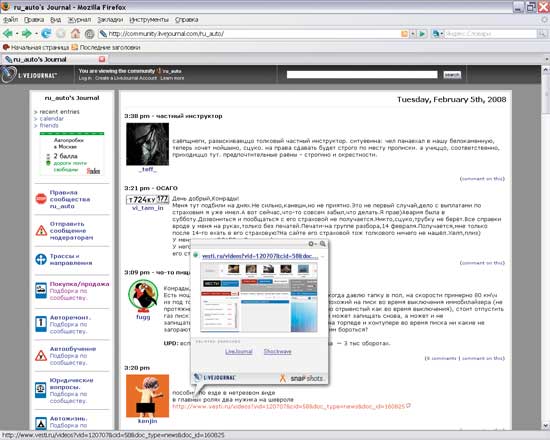The image size is (550, 440).
Task: Click the Shockwave link in the popup
Action: coord(277,352)
